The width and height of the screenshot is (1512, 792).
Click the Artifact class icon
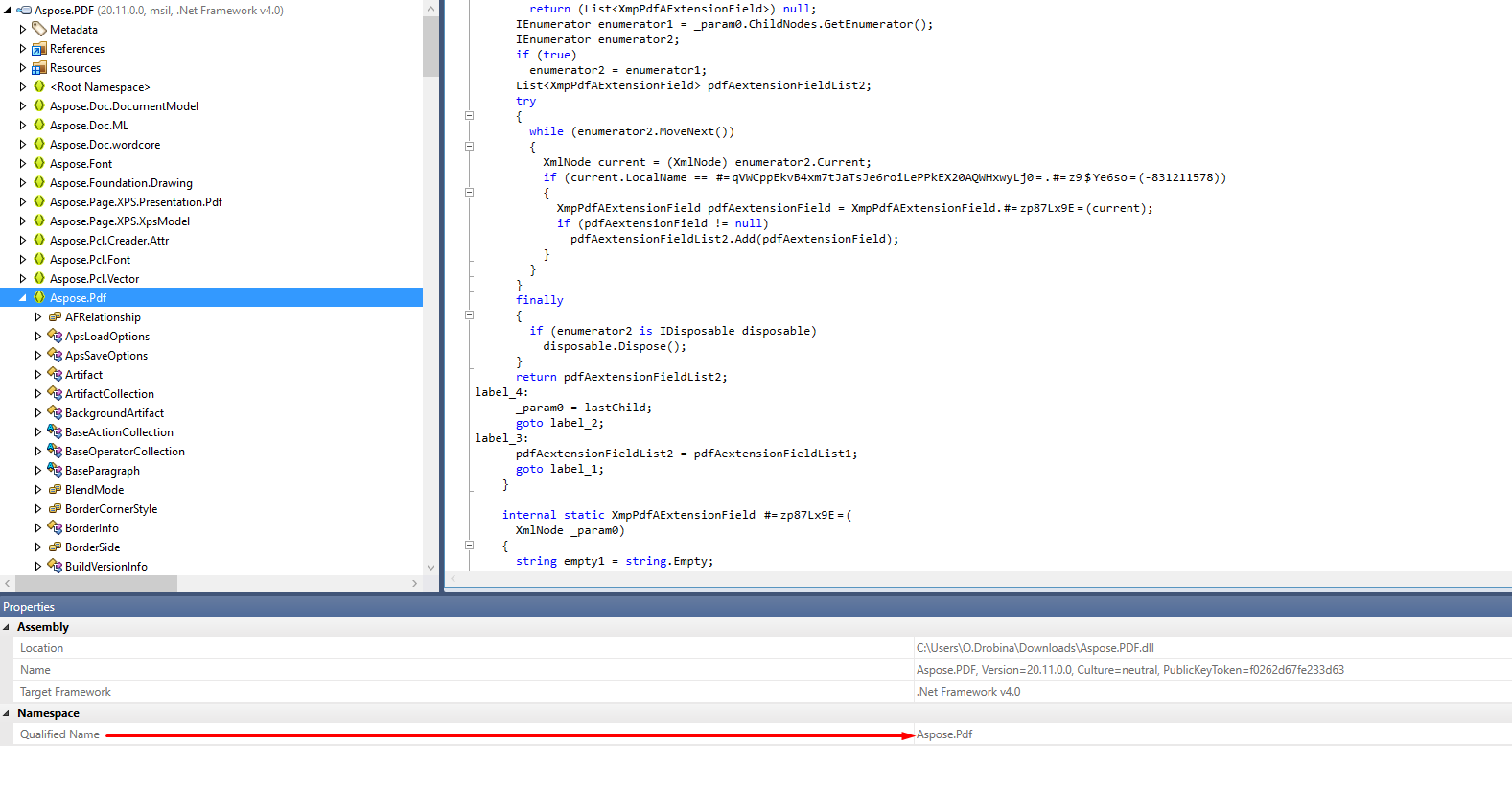coord(55,374)
